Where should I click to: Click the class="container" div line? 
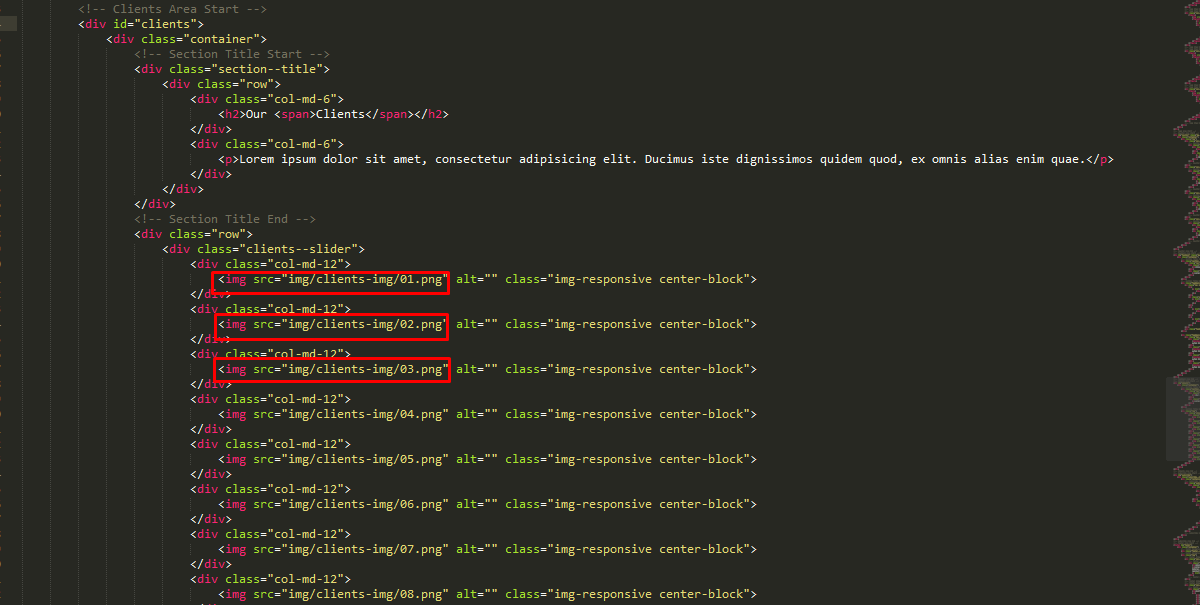click(188, 39)
